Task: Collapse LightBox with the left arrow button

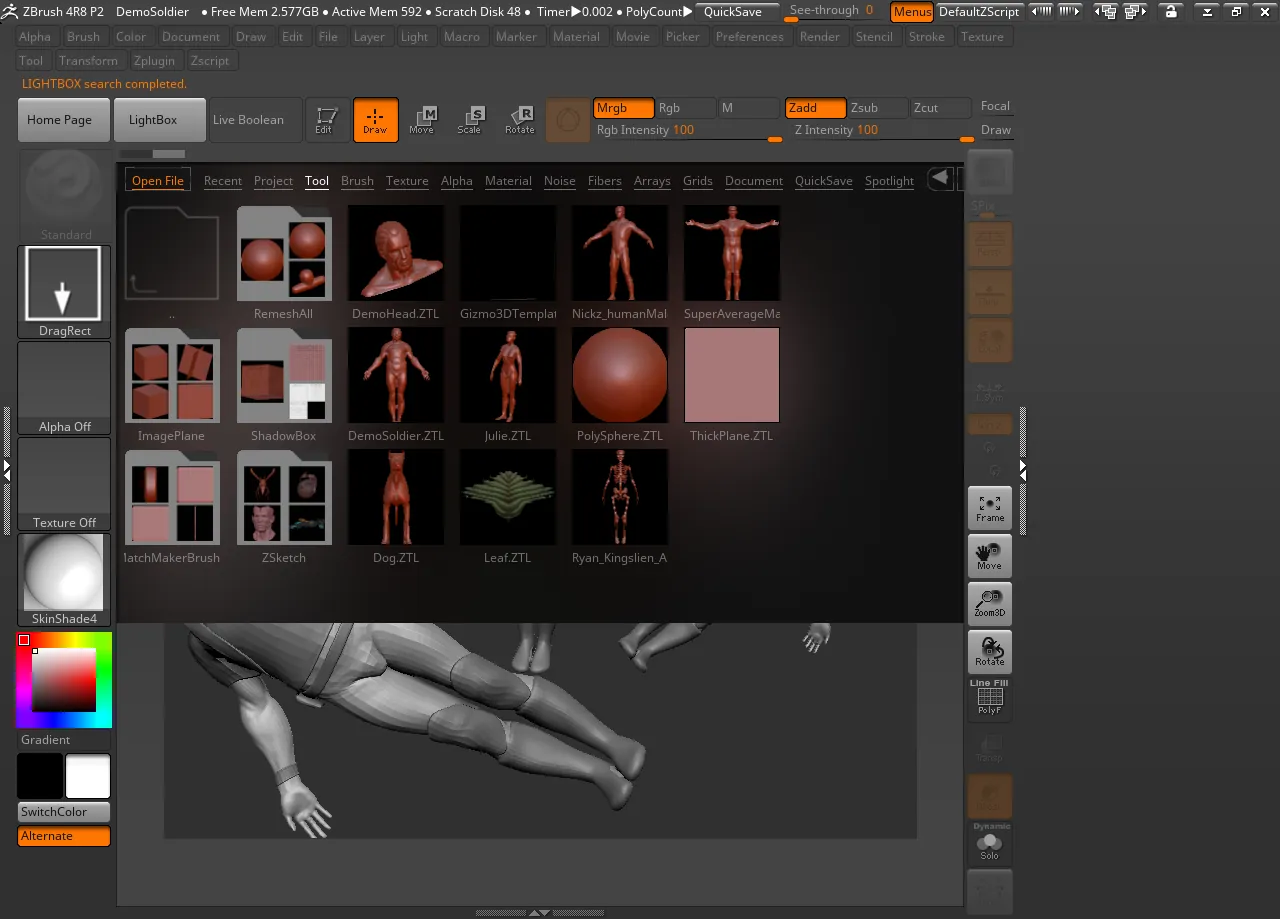Action: coord(940,179)
